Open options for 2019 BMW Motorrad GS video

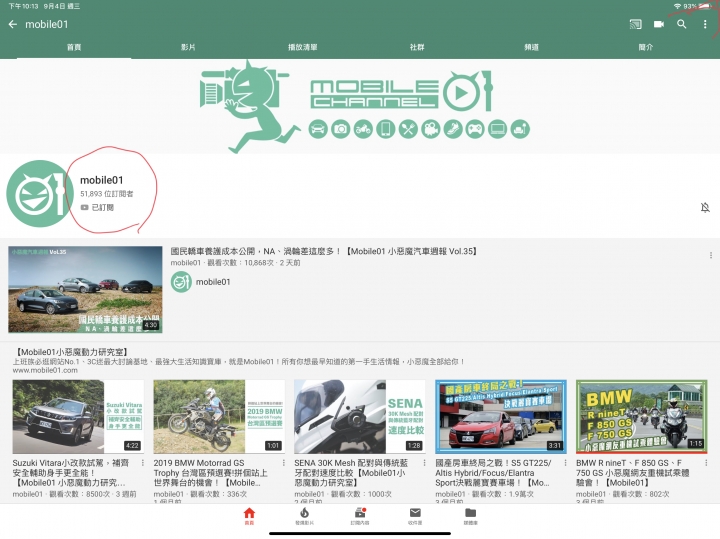click(x=283, y=463)
